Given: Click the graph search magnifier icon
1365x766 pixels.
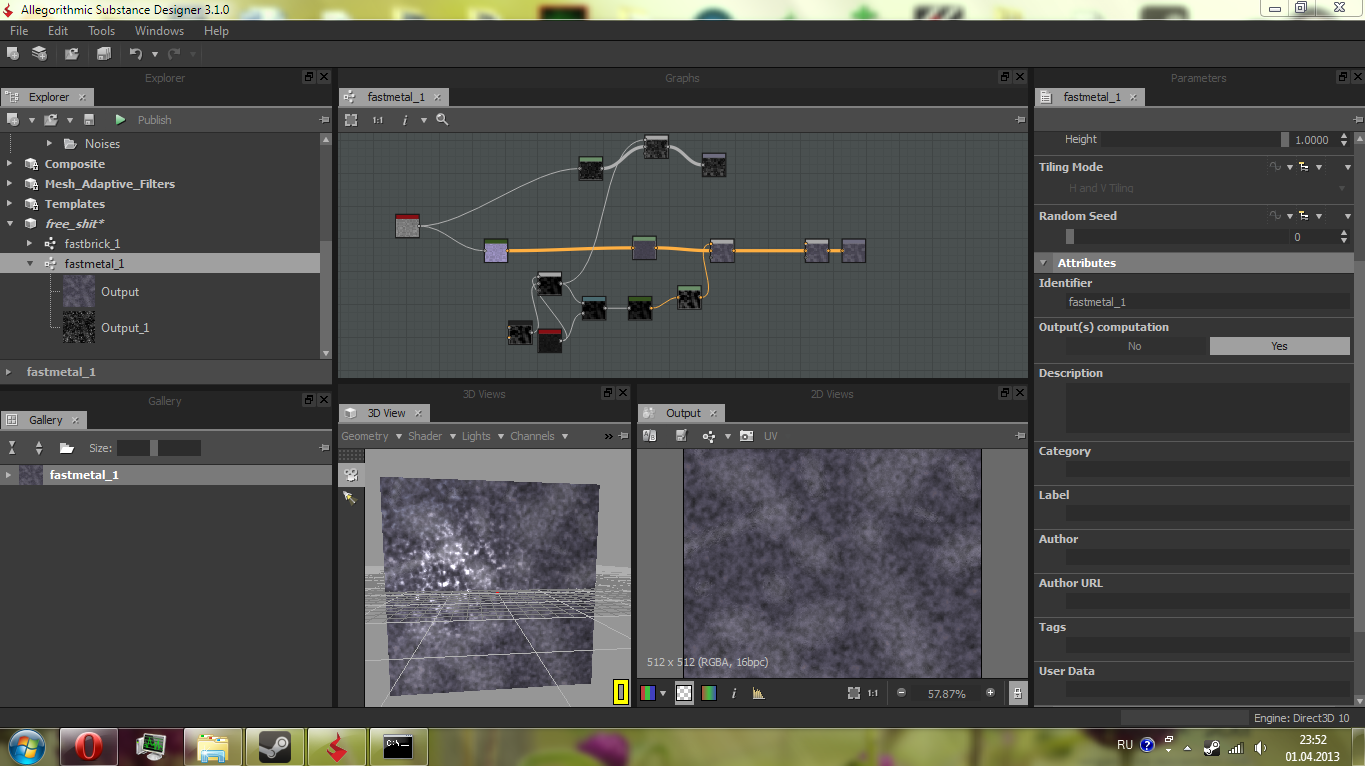Looking at the screenshot, I should coord(442,119).
